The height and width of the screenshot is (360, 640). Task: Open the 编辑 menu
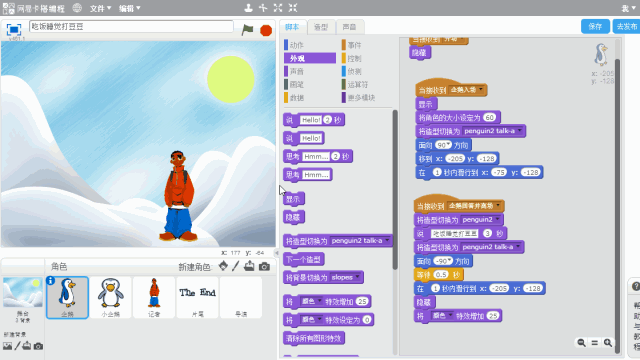point(130,8)
